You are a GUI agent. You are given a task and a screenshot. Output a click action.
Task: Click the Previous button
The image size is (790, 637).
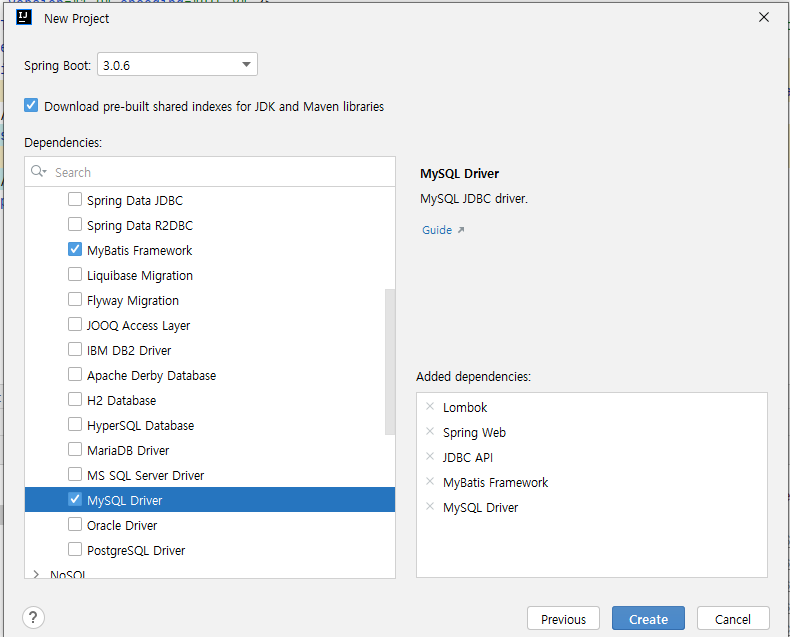pyautogui.click(x=563, y=618)
